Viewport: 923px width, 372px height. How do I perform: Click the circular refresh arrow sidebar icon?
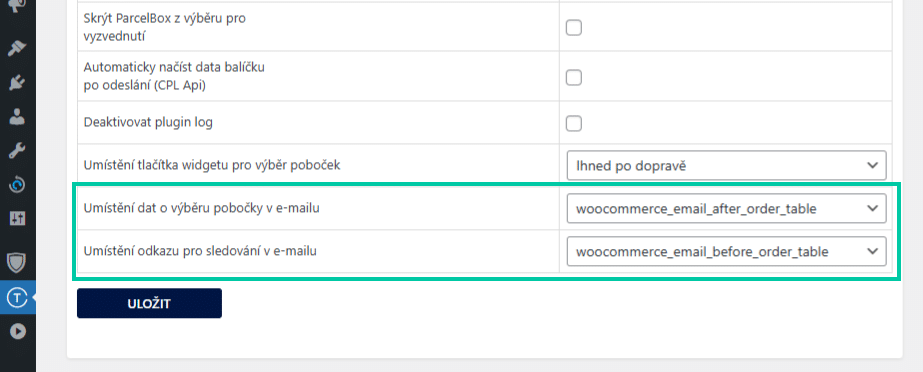(17, 185)
